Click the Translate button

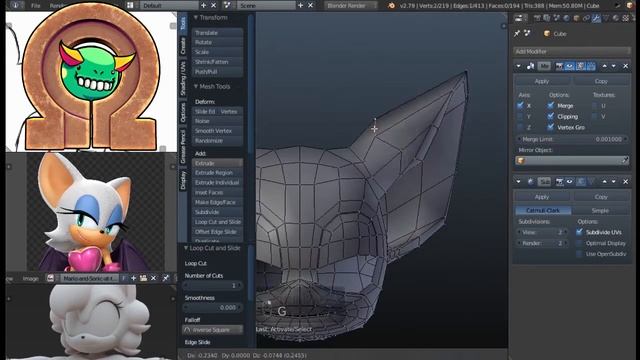pos(217,33)
